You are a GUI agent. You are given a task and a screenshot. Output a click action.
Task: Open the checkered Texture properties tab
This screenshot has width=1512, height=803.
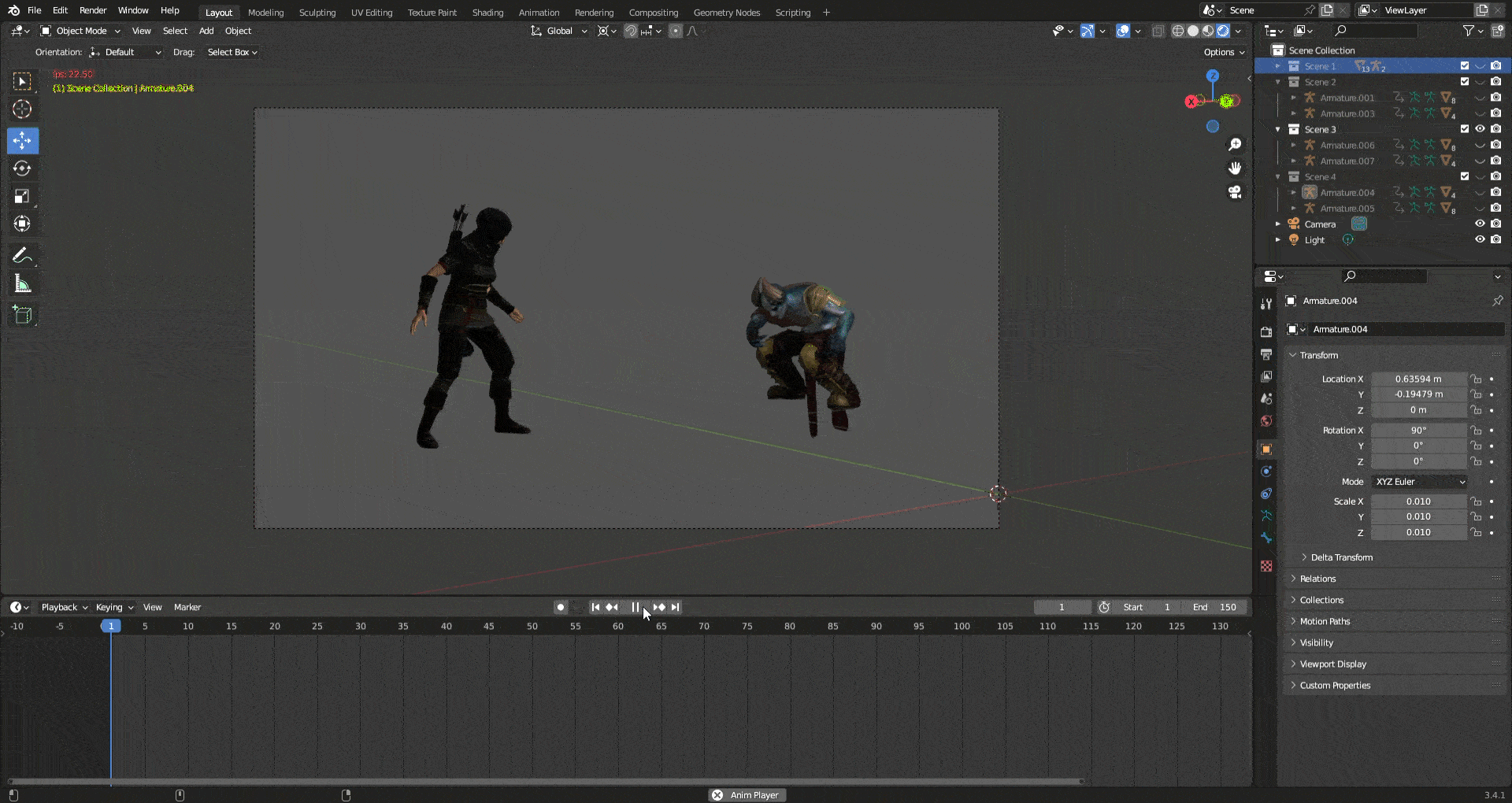(1266, 566)
